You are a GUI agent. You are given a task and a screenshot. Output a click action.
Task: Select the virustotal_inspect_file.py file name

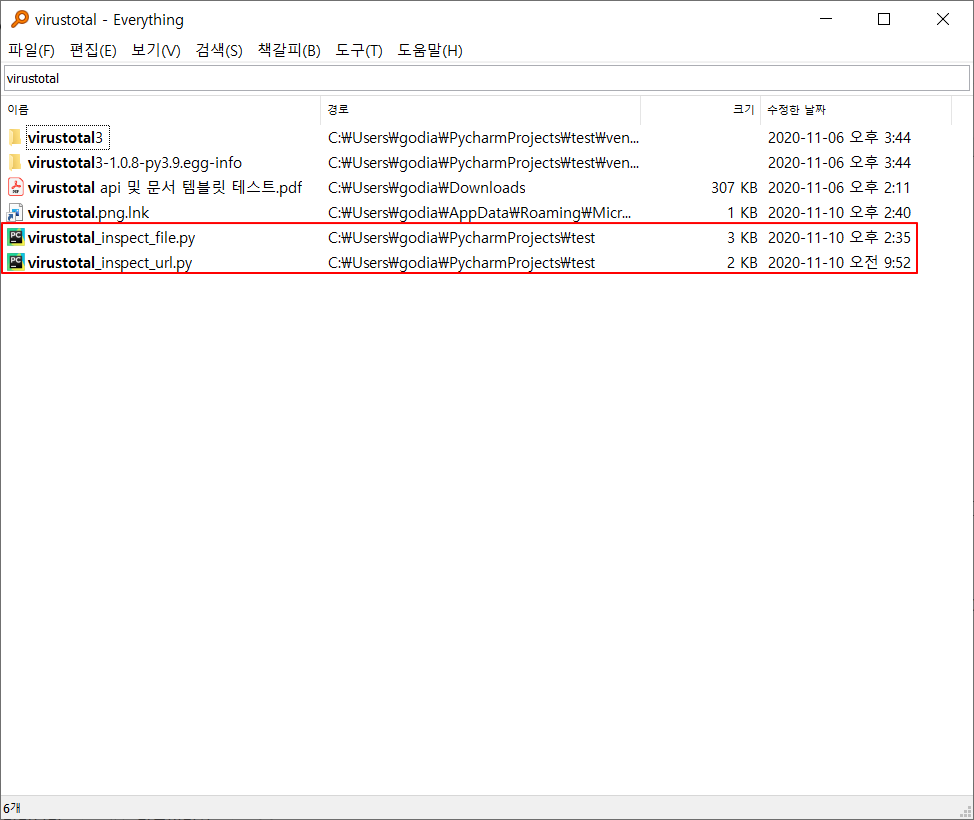[111, 238]
